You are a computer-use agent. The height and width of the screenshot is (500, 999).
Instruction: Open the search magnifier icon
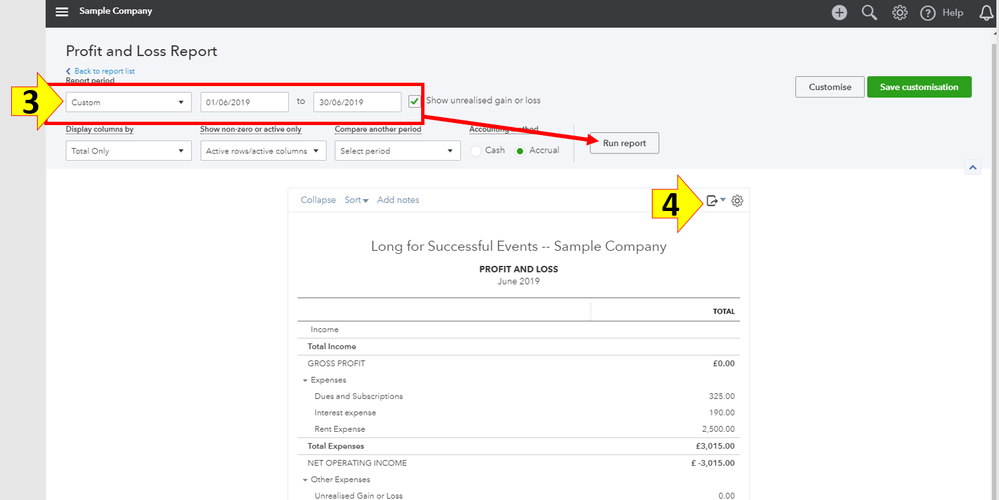click(x=869, y=12)
